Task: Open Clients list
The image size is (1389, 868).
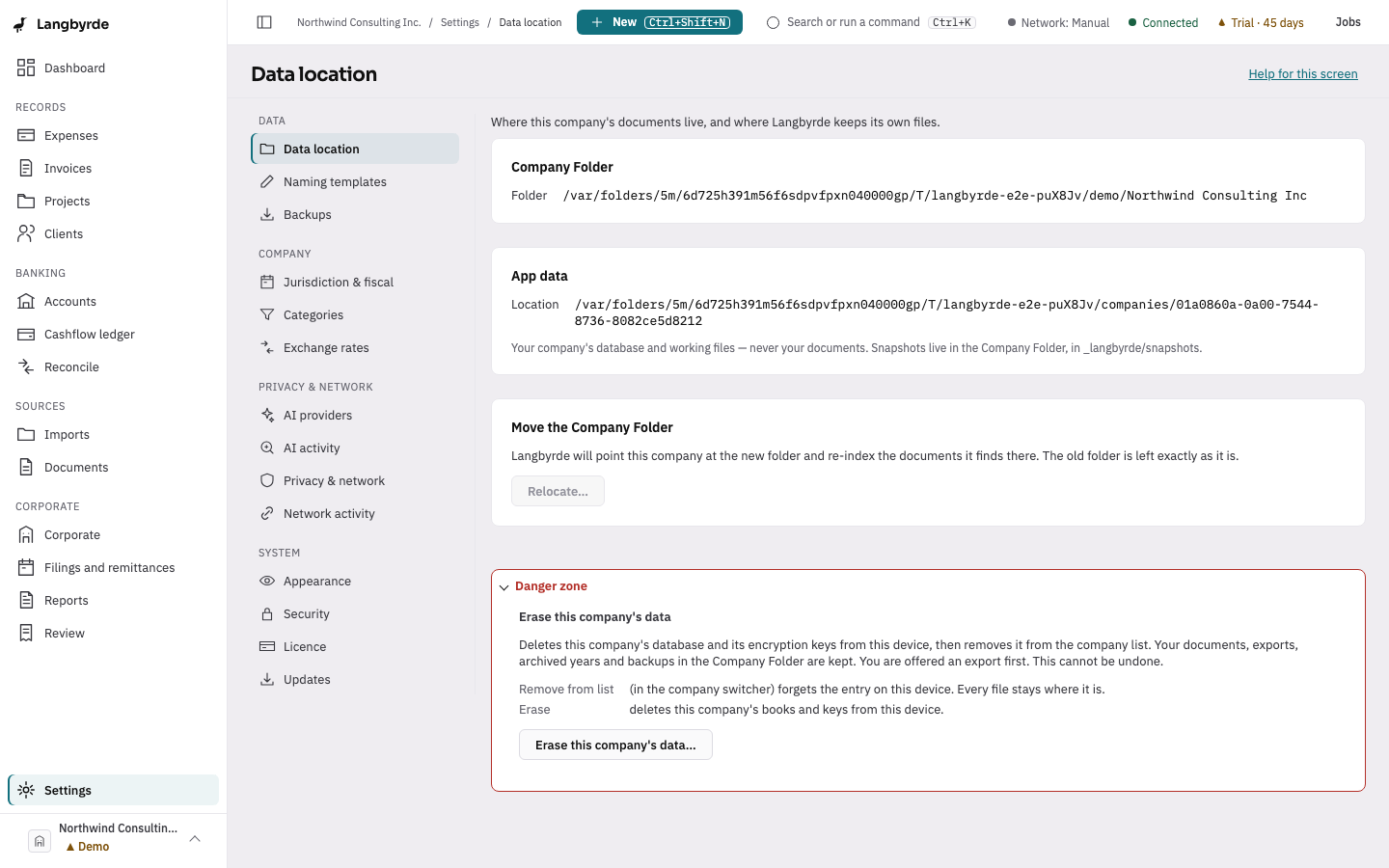Action: coord(113,233)
